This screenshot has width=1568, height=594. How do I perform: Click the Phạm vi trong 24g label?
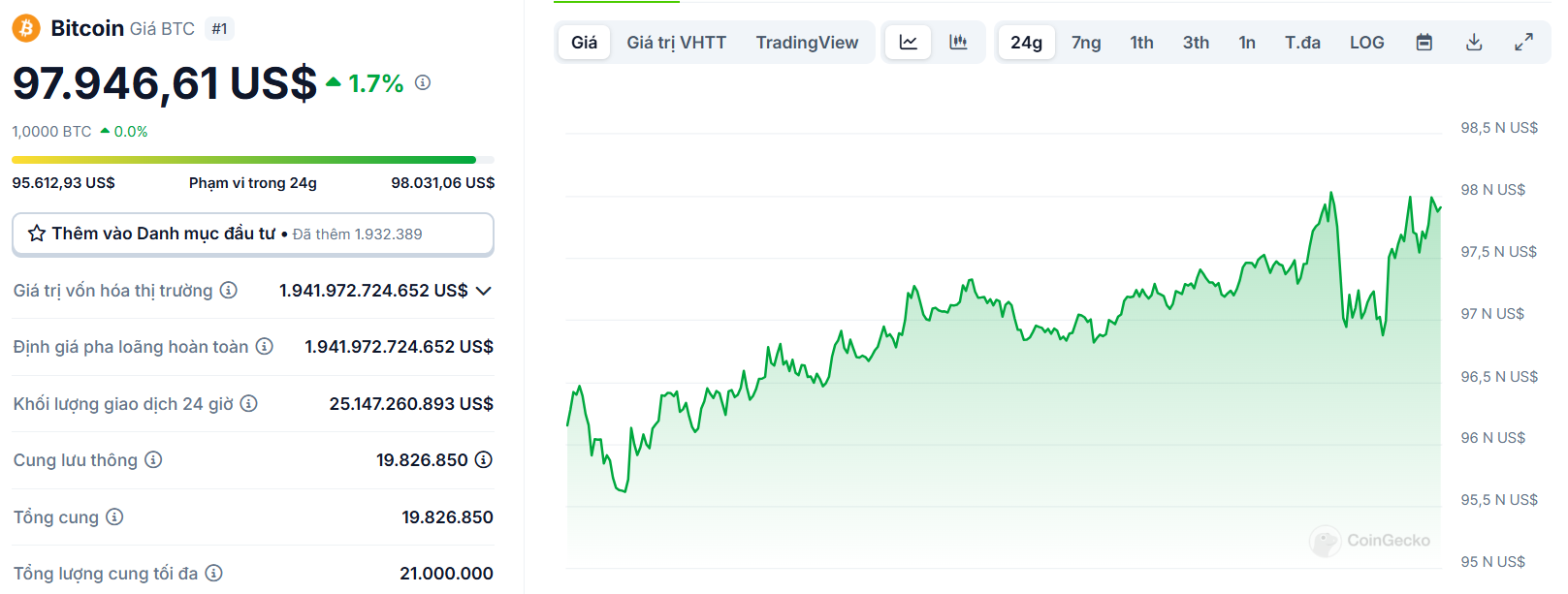(253, 182)
